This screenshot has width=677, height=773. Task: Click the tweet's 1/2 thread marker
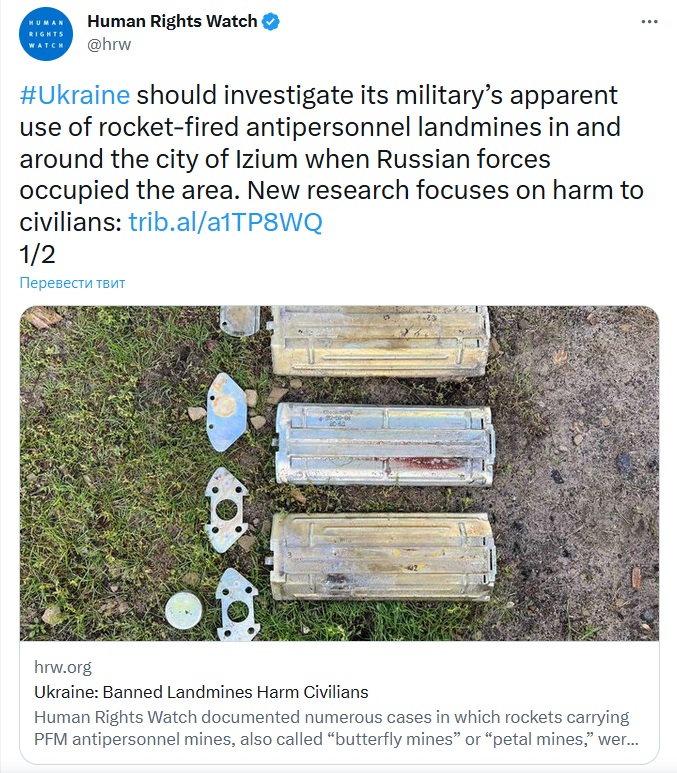click(x=37, y=253)
